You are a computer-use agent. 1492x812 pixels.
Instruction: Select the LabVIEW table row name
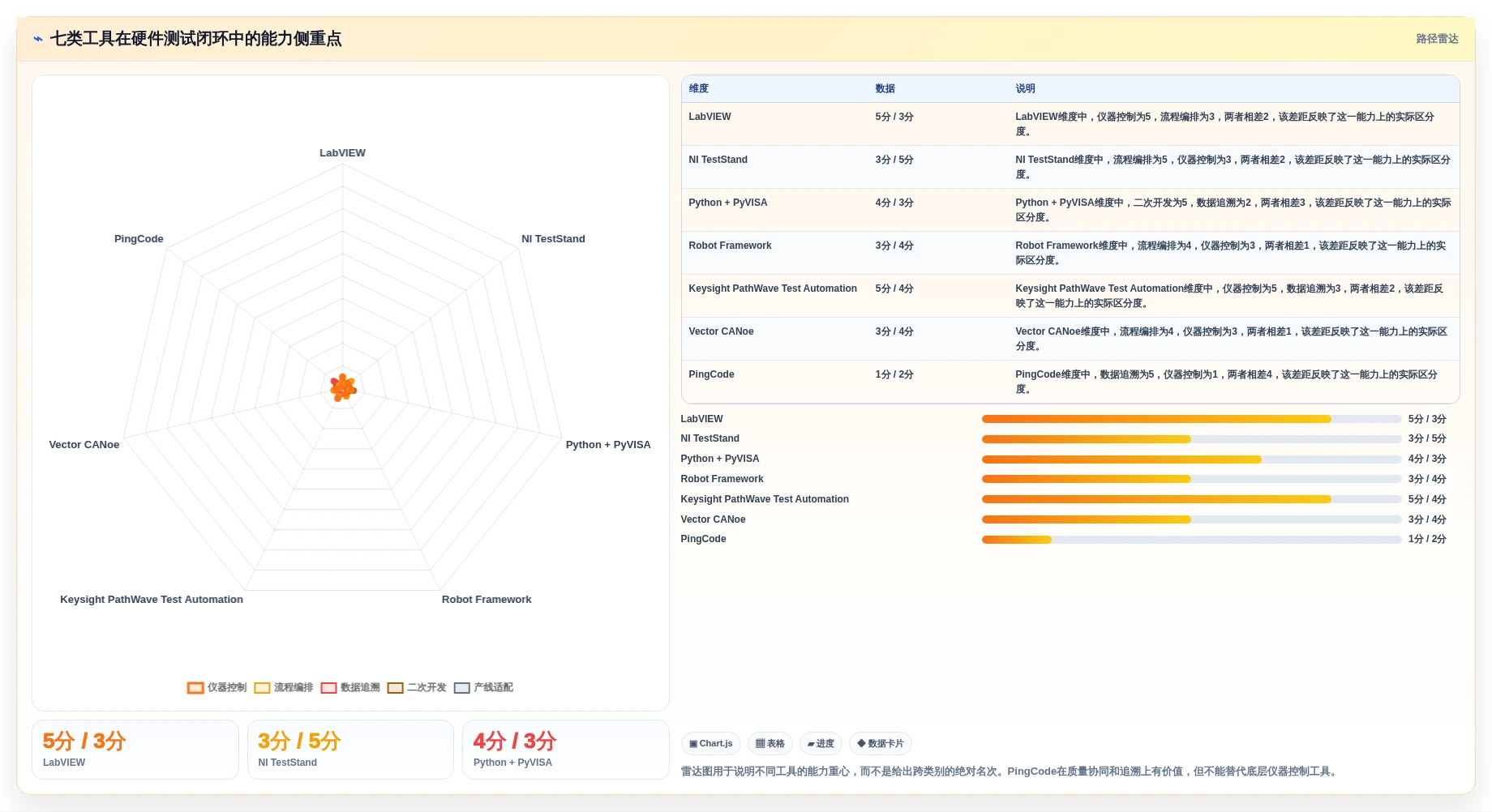pos(710,117)
